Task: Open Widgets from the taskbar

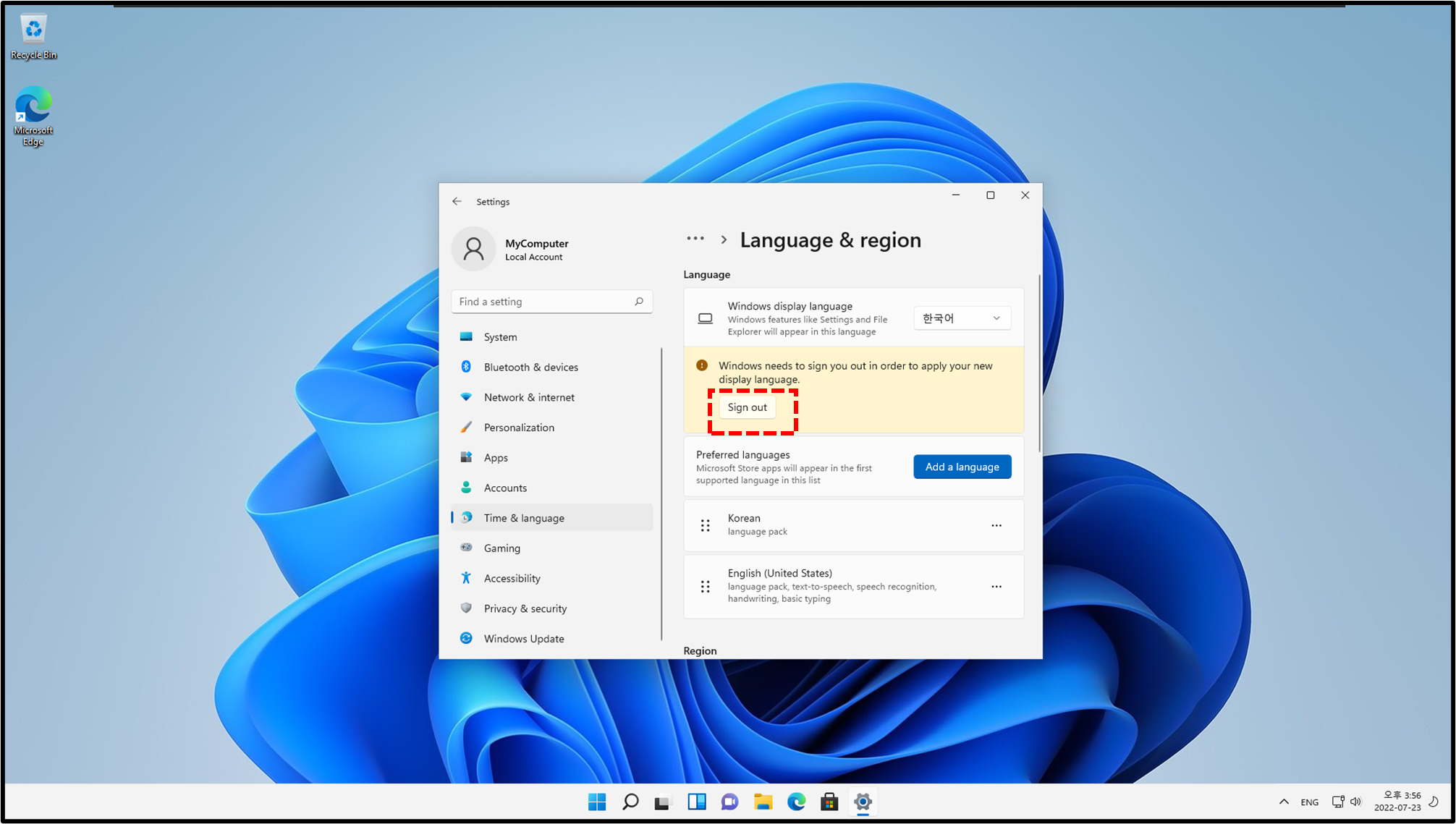Action: point(696,802)
